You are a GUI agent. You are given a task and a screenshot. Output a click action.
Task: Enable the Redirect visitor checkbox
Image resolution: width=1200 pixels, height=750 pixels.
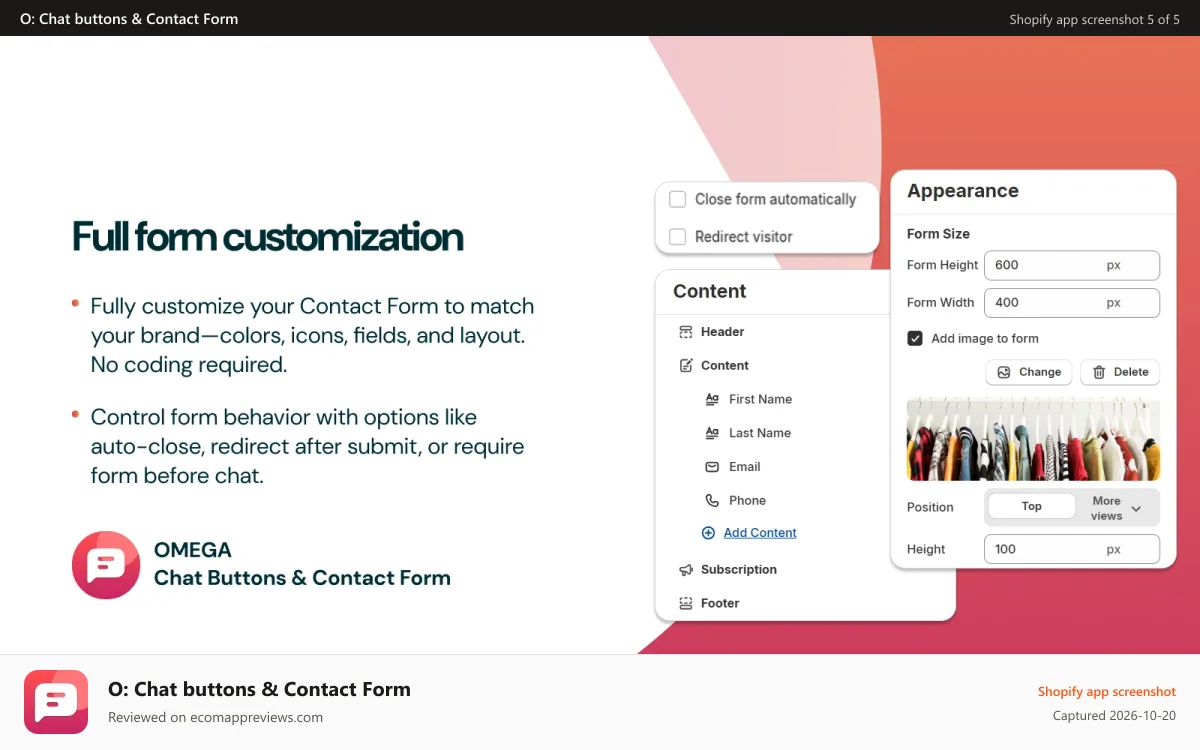pos(677,237)
